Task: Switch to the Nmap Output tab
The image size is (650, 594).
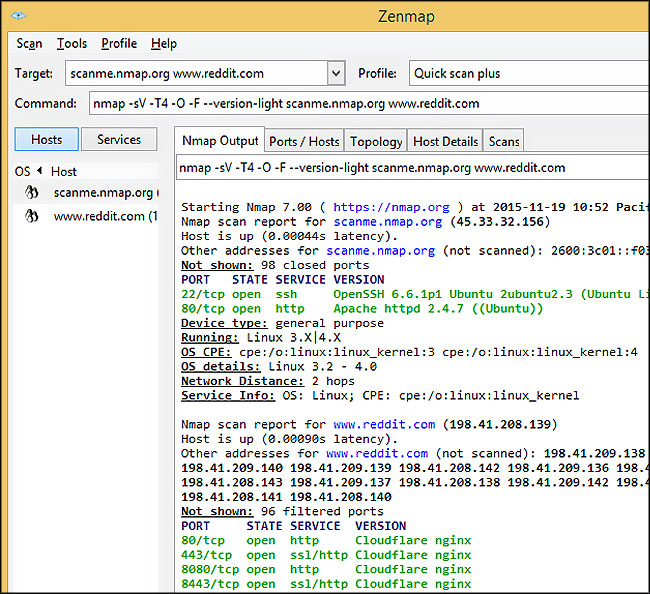Action: pyautogui.click(x=220, y=141)
